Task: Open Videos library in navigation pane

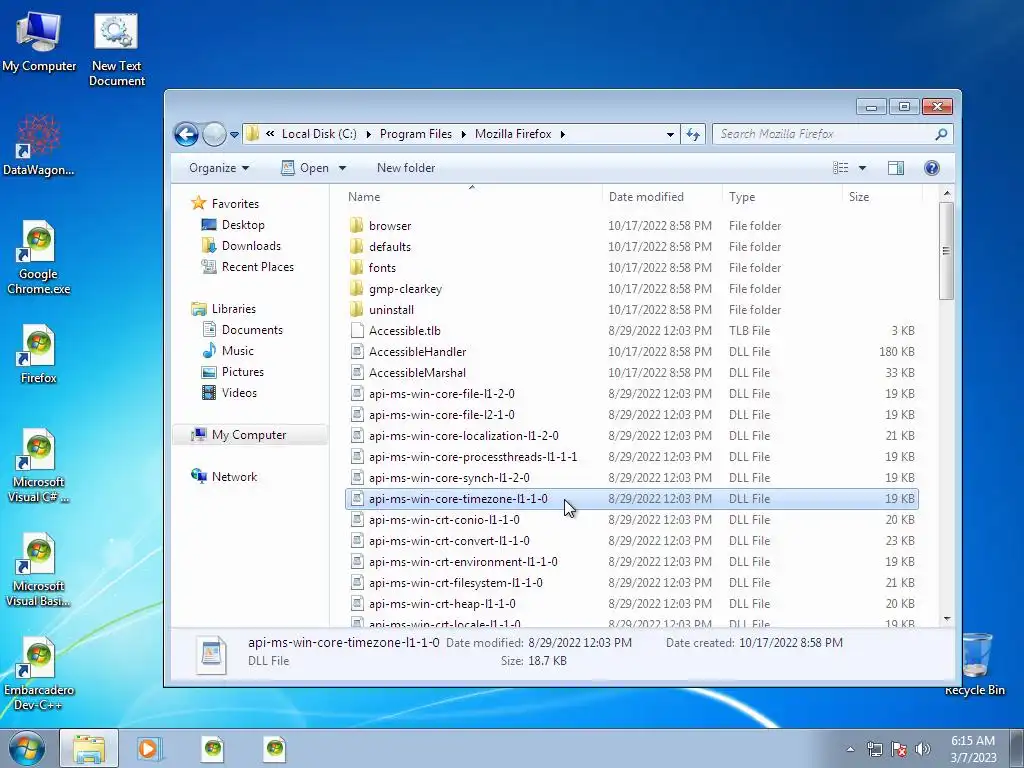Action: coord(229,392)
